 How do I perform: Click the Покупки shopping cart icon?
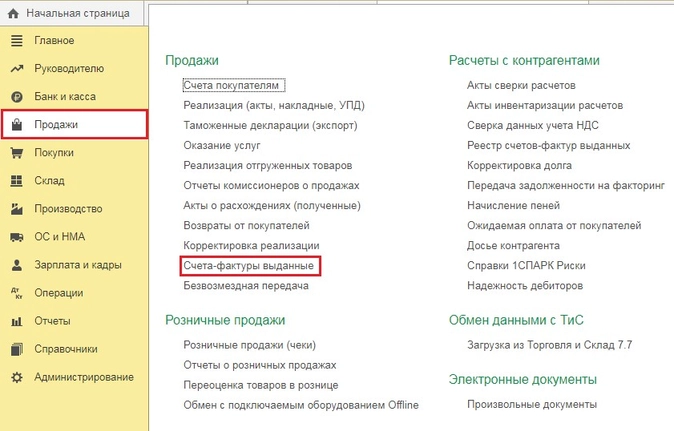click(16, 153)
